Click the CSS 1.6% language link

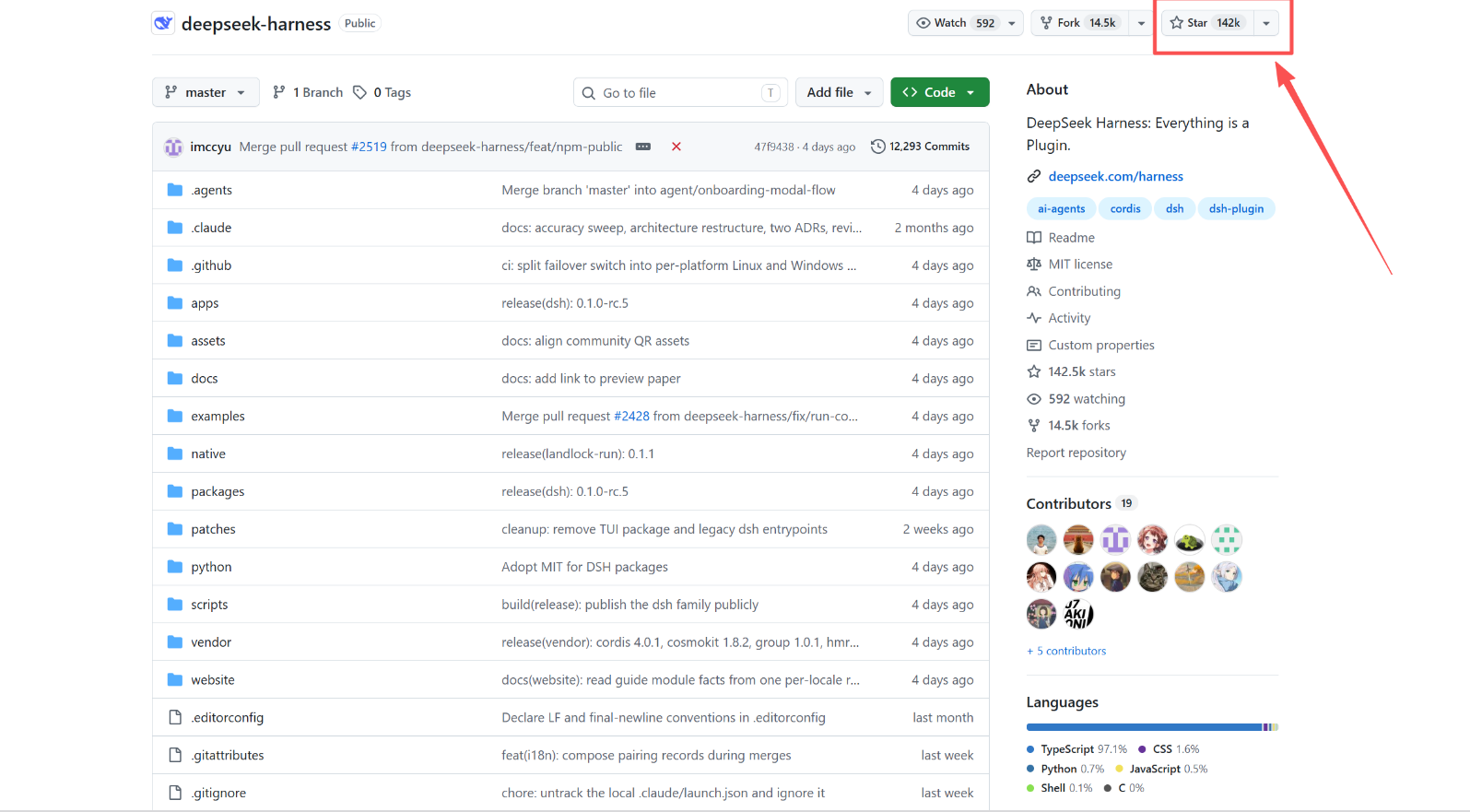pos(1169,749)
